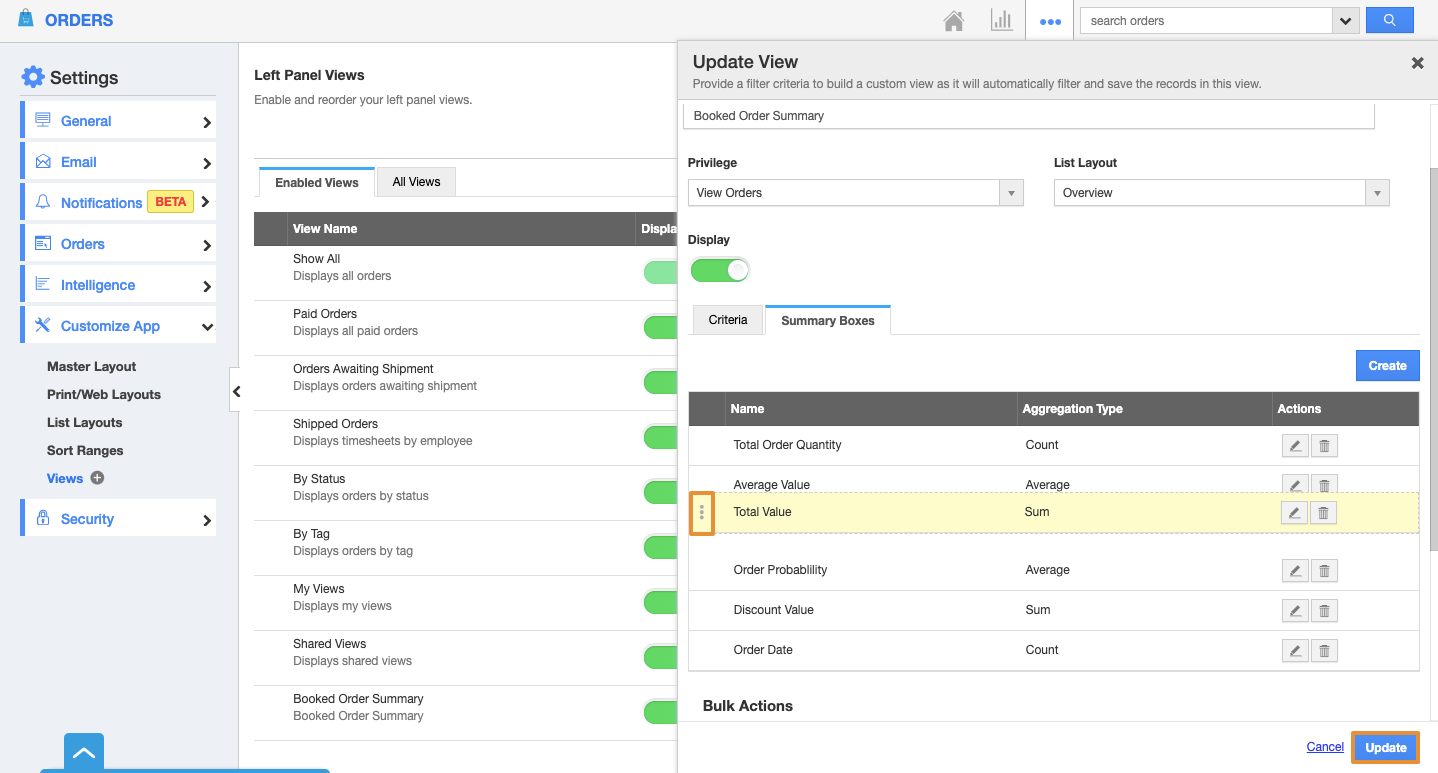
Task: Click the Update button
Action: (x=1385, y=748)
